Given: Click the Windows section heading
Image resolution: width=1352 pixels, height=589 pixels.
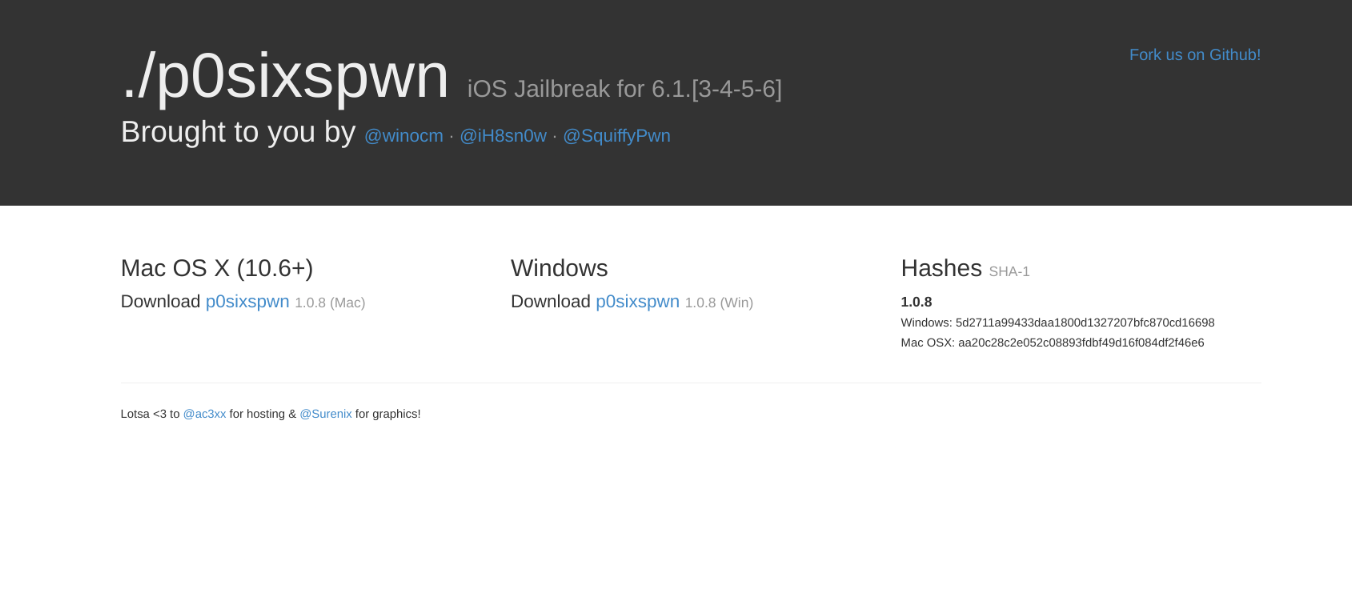Looking at the screenshot, I should coord(559,268).
